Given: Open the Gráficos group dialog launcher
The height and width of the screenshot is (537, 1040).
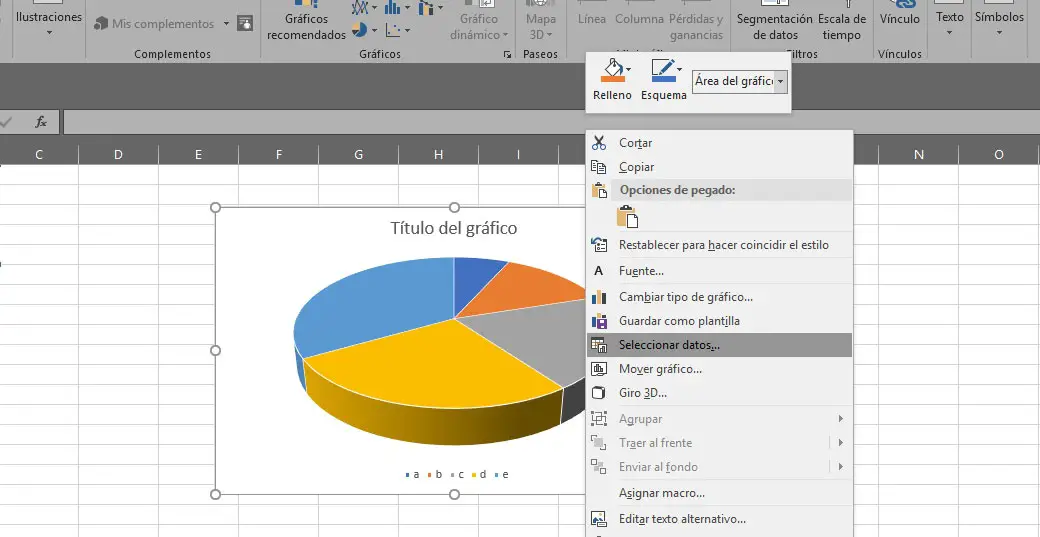Looking at the screenshot, I should tap(507, 55).
